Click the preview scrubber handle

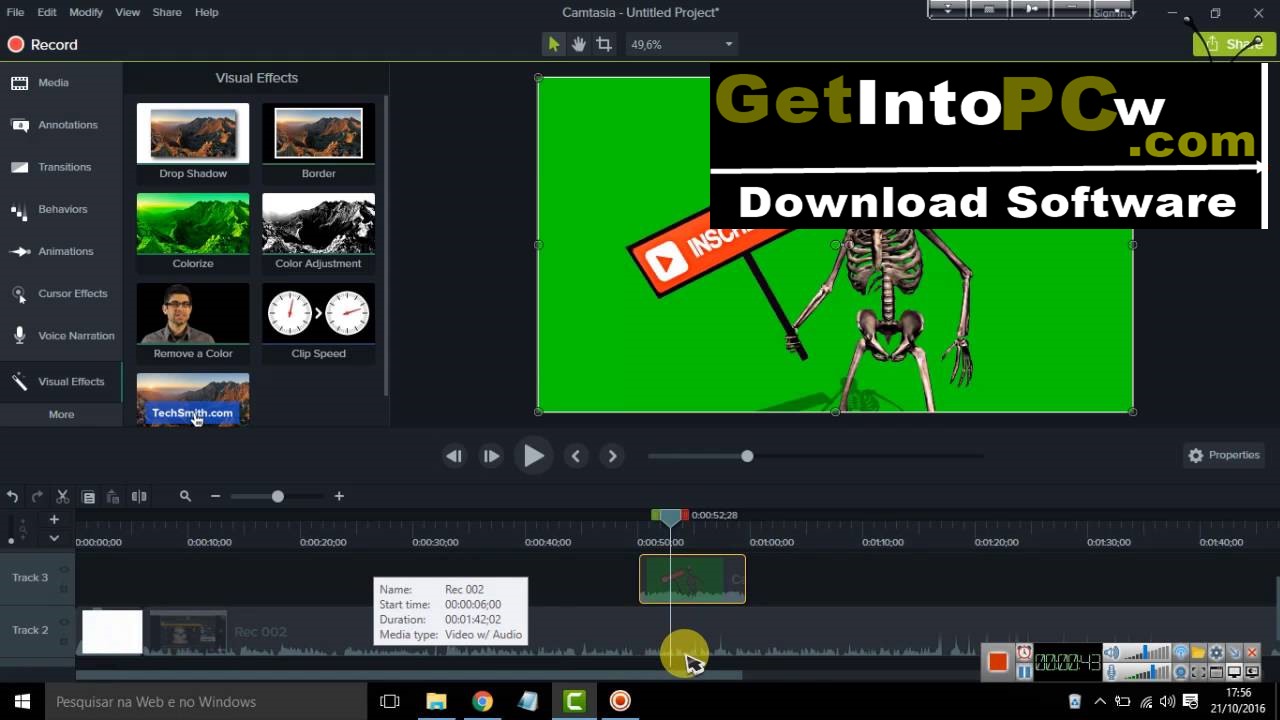pos(747,456)
